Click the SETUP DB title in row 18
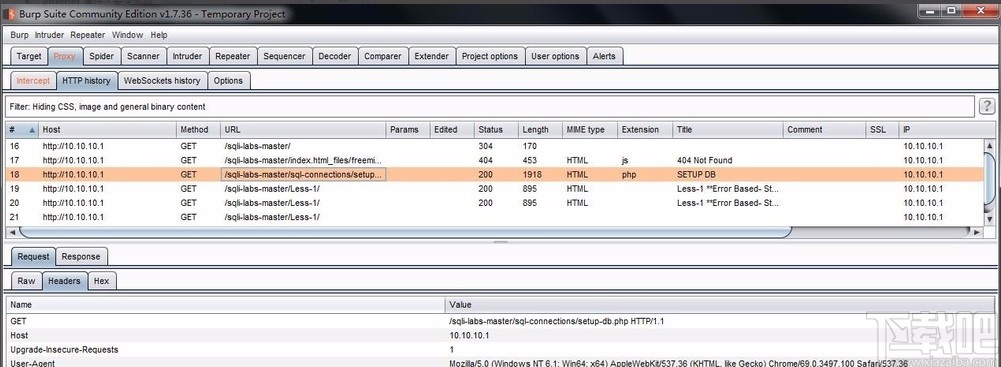This screenshot has width=1001, height=367. 696,174
